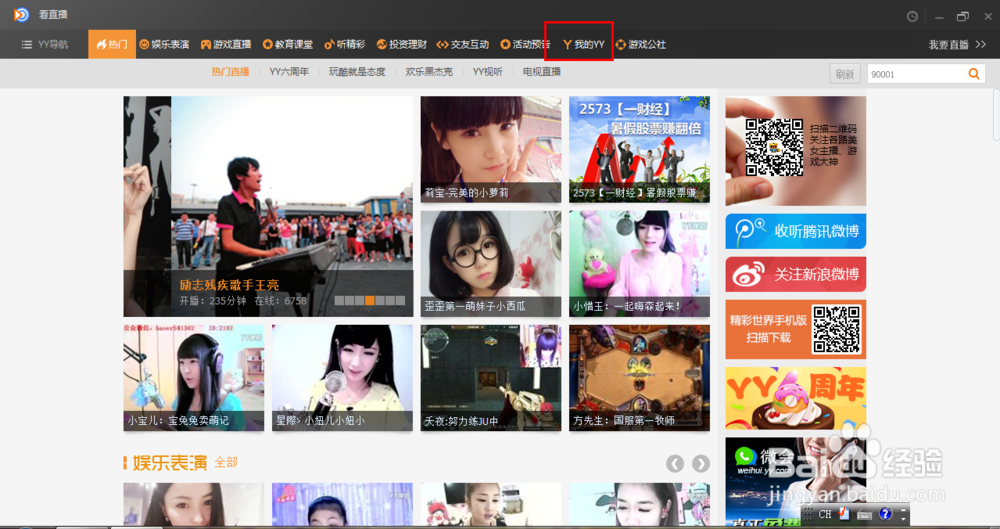The height and width of the screenshot is (529, 1000).
Task: Click the 扫描二维码 QR code banner
Action: 795,151
